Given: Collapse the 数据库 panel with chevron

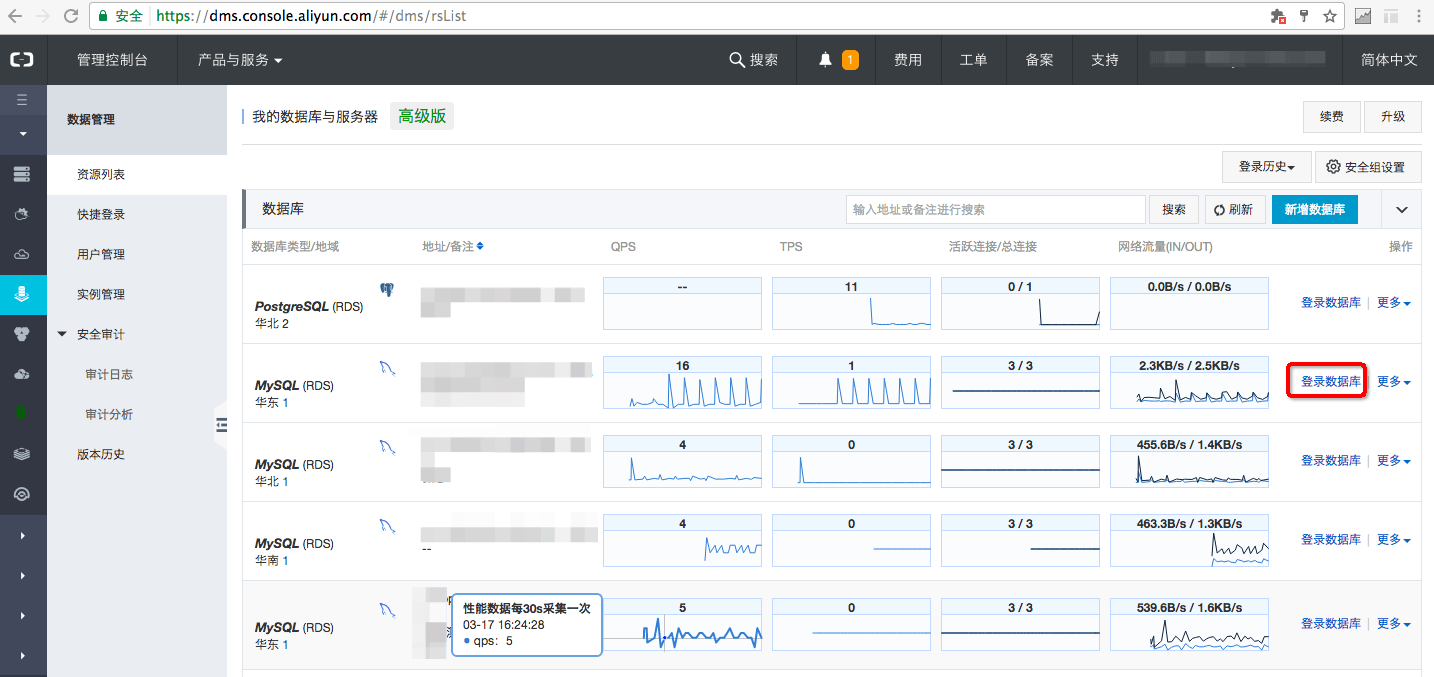Looking at the screenshot, I should 1402,210.
